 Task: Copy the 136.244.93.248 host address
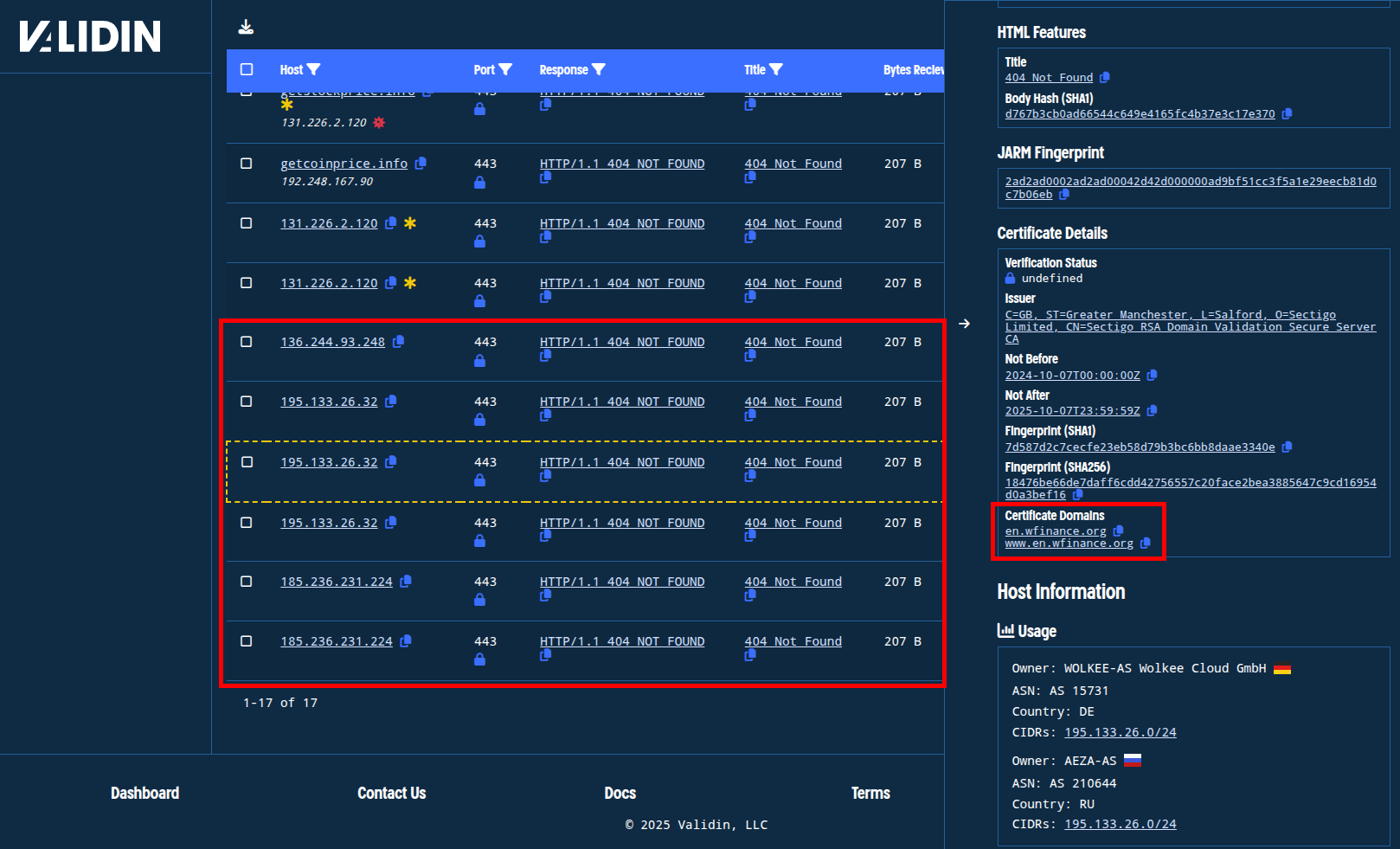coord(398,342)
